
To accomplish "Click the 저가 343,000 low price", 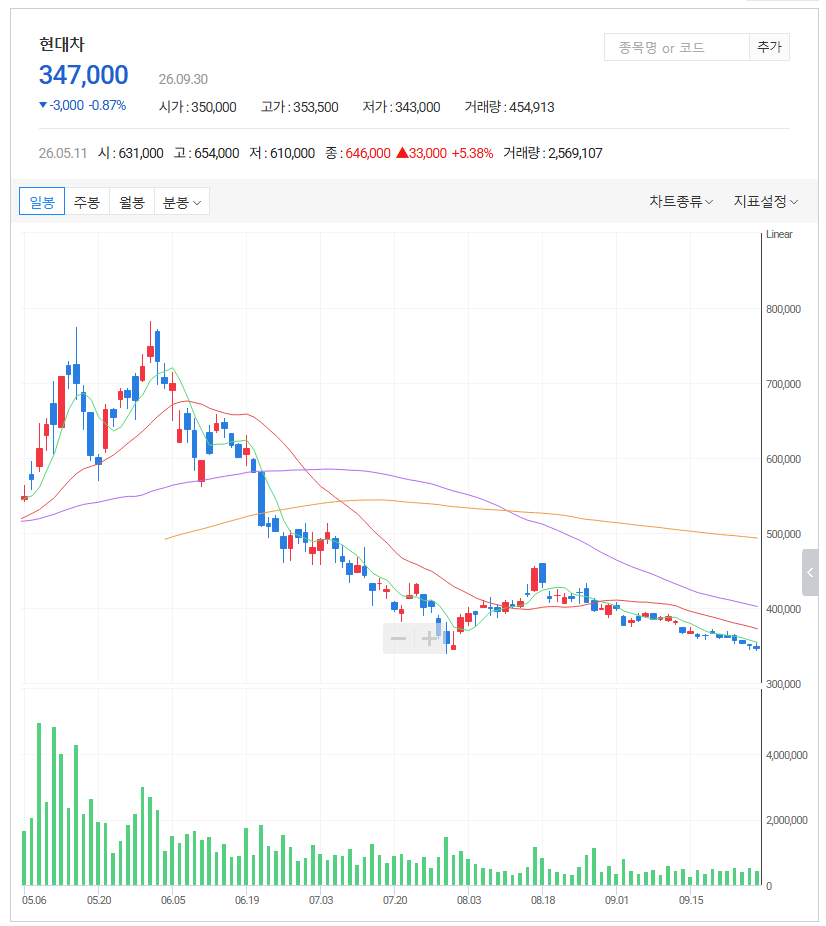I will point(401,107).
